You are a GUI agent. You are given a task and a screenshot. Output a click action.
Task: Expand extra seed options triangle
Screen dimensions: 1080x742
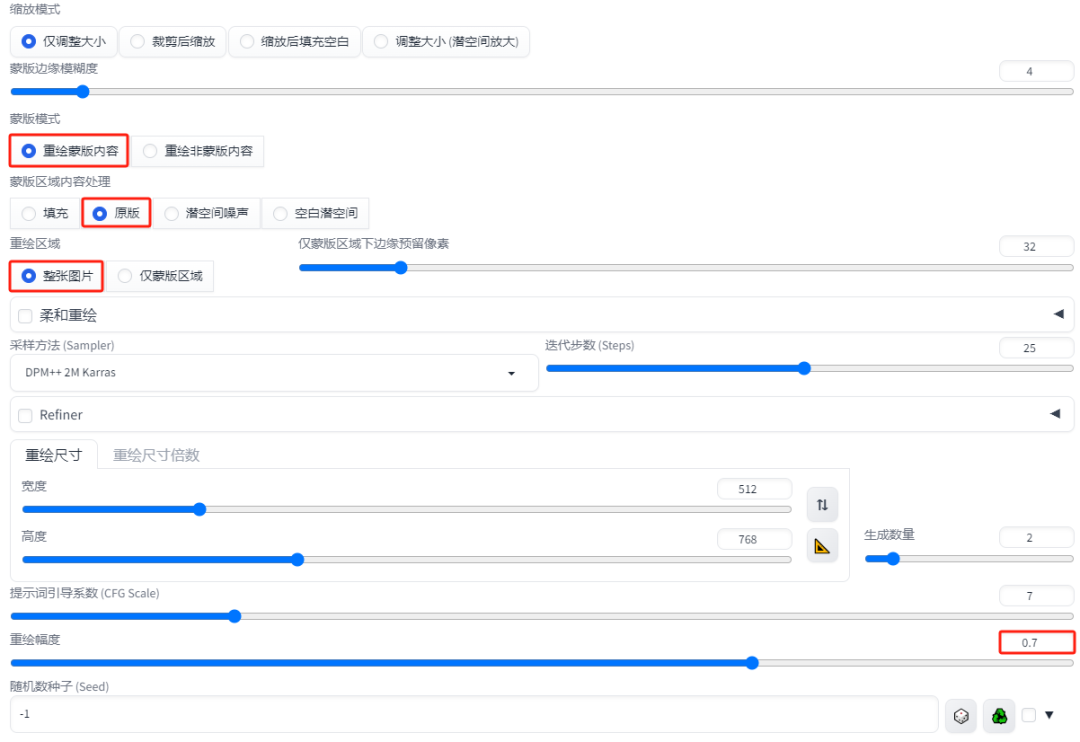(1049, 714)
